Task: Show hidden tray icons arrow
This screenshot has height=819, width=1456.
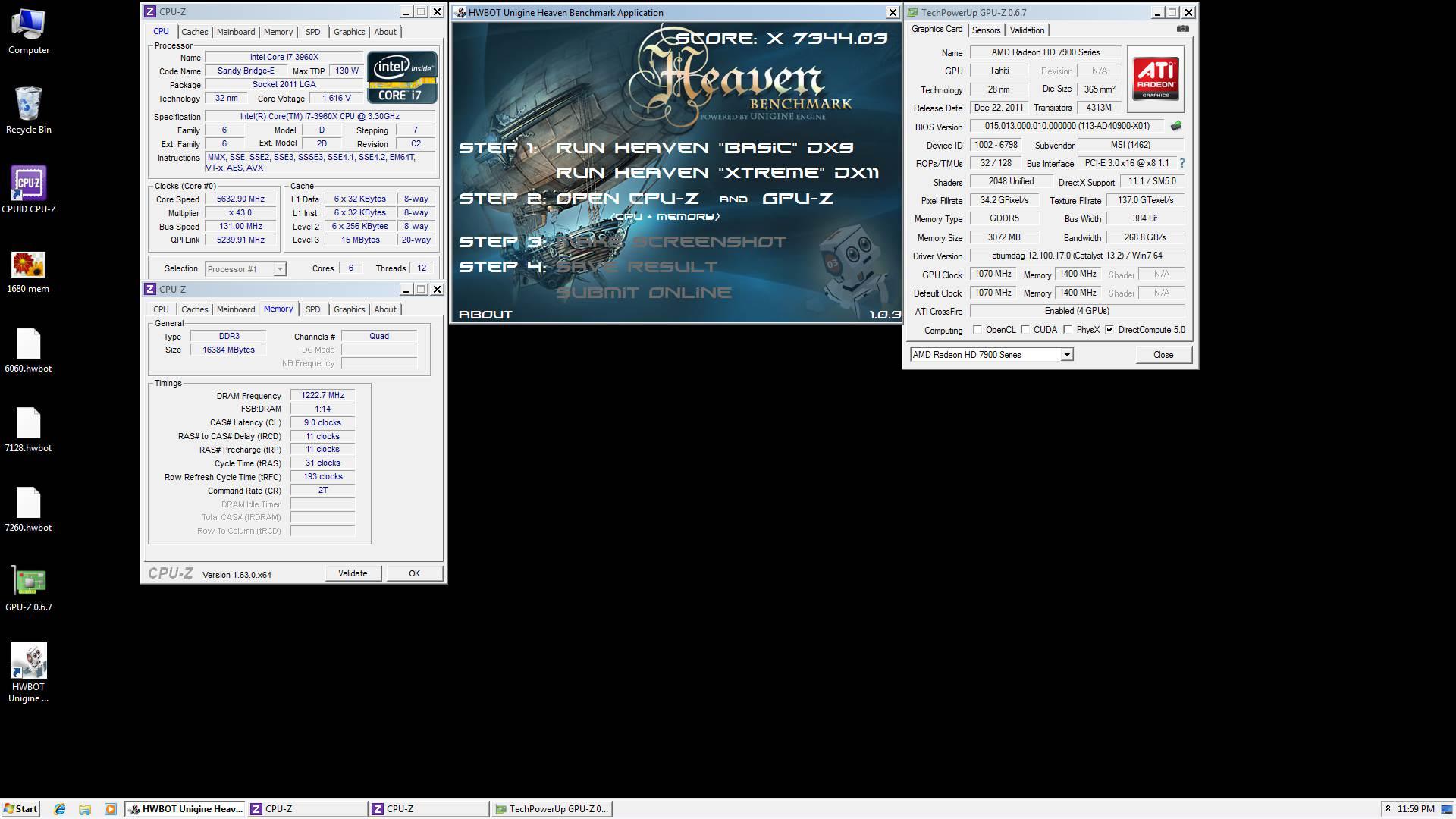Action: tap(1387, 809)
